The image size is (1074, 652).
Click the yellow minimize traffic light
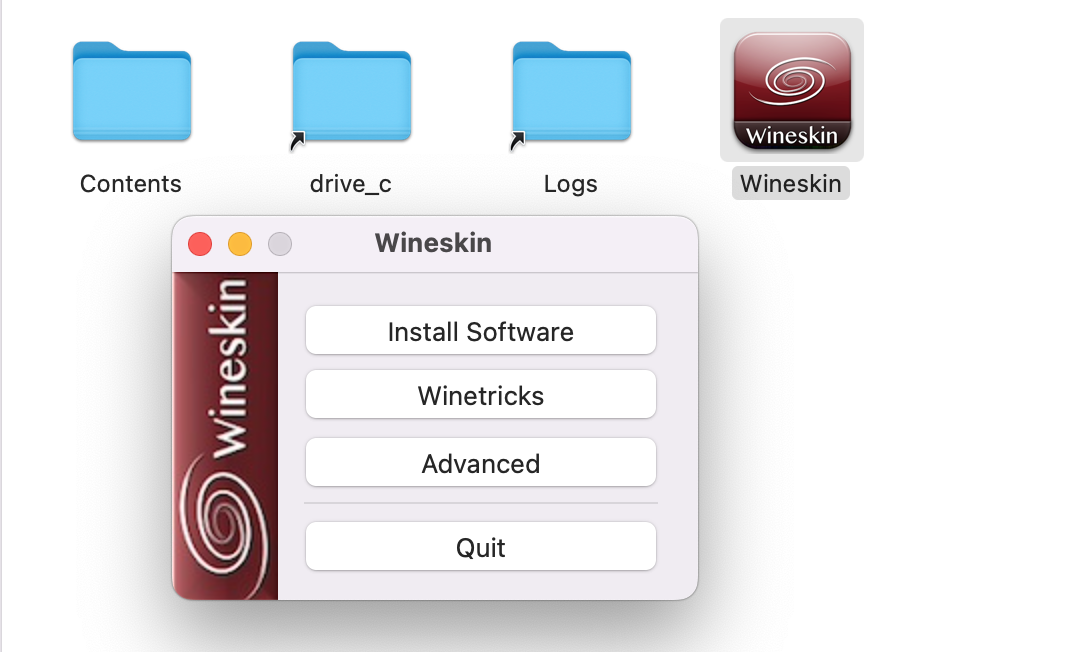click(x=239, y=243)
